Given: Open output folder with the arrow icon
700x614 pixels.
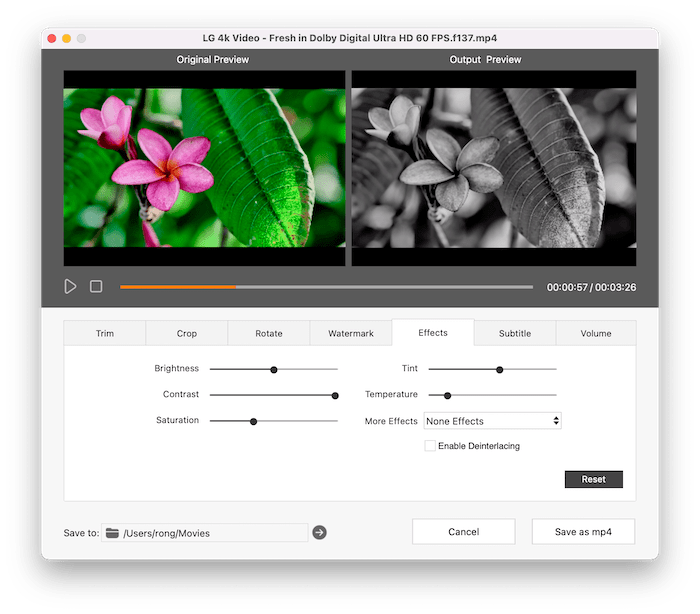Looking at the screenshot, I should [319, 533].
